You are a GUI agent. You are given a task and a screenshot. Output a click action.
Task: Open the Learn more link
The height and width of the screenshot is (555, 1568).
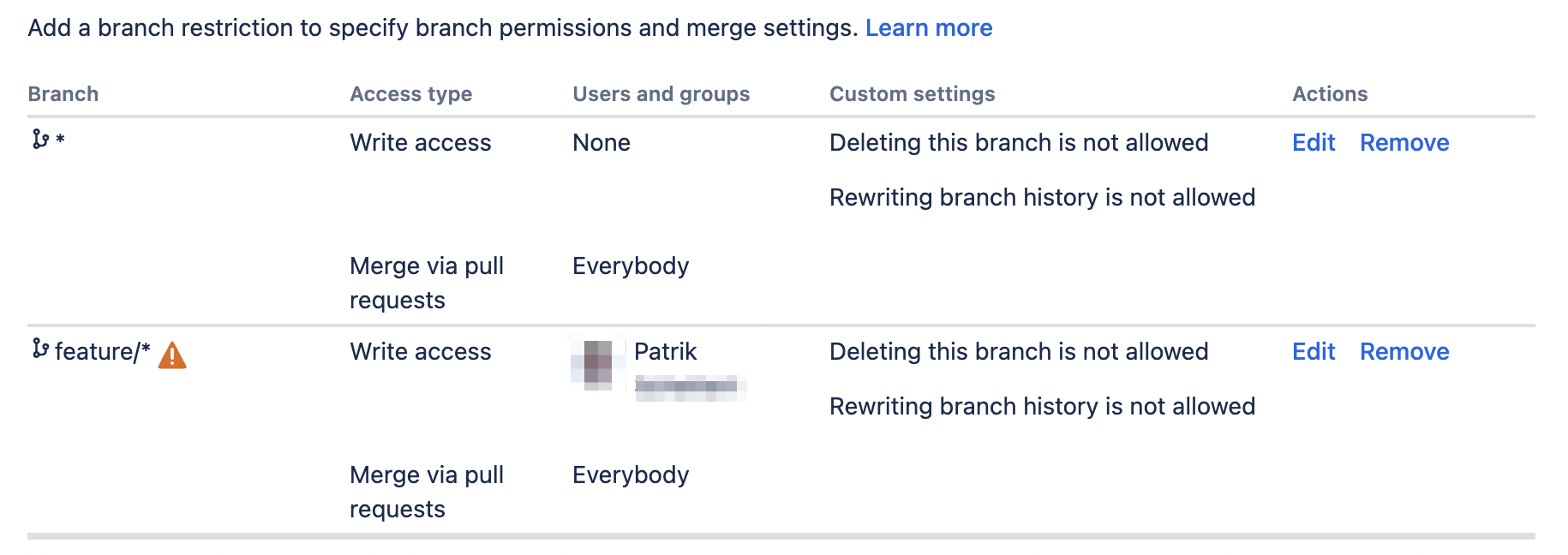click(x=930, y=27)
